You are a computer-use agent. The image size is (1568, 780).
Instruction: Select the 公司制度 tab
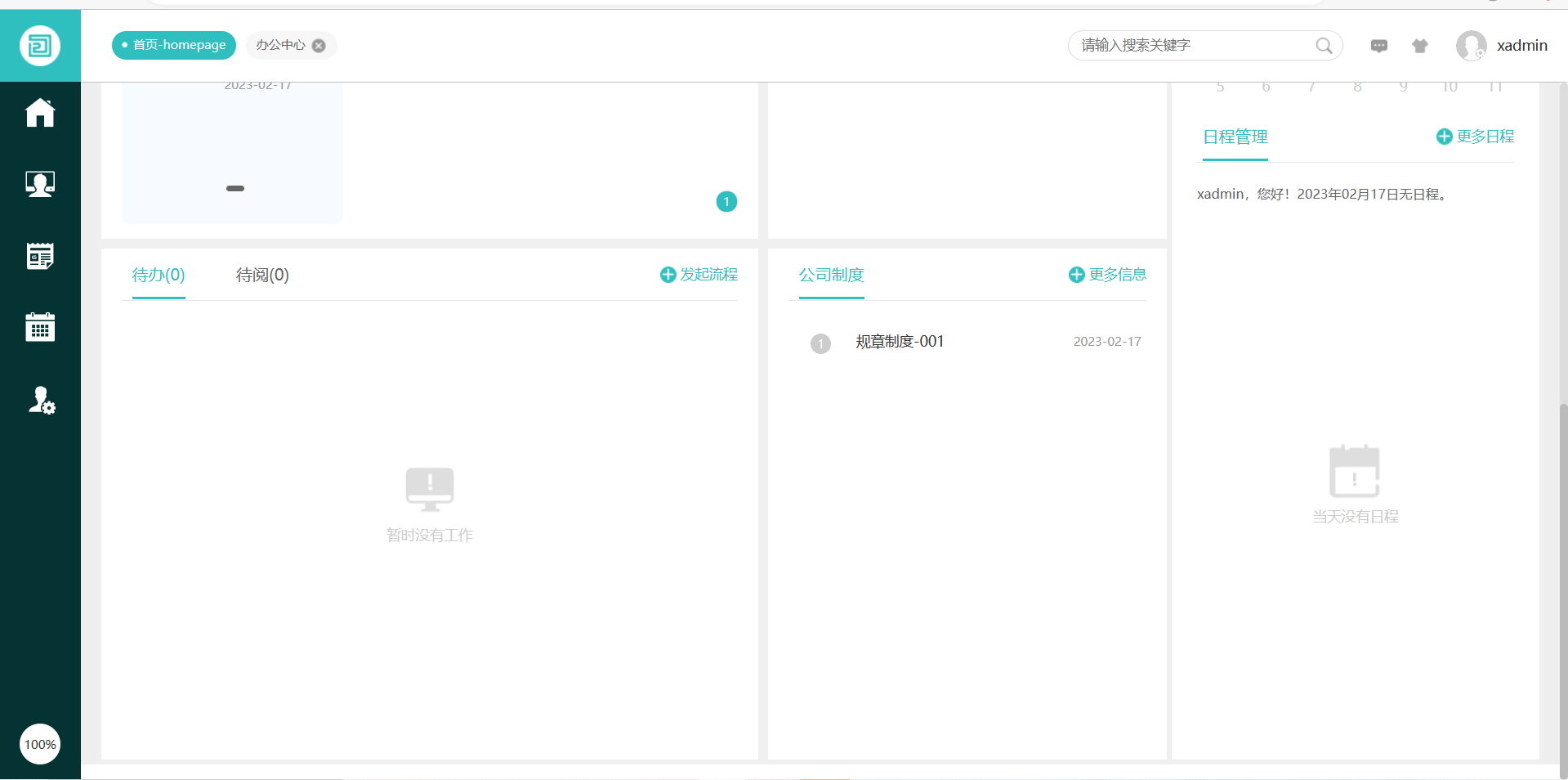coord(831,275)
